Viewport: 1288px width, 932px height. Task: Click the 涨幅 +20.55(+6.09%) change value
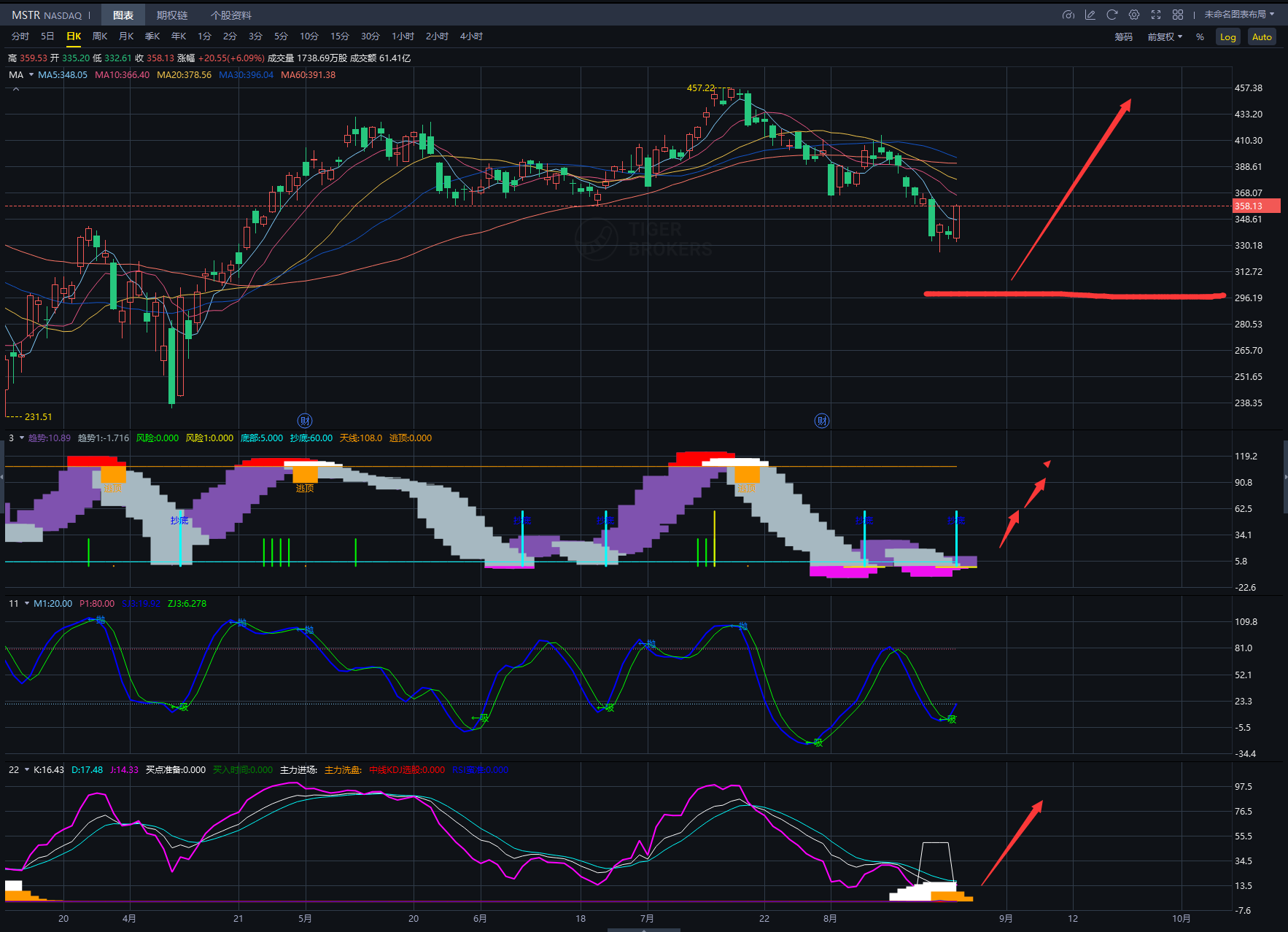pos(221,58)
